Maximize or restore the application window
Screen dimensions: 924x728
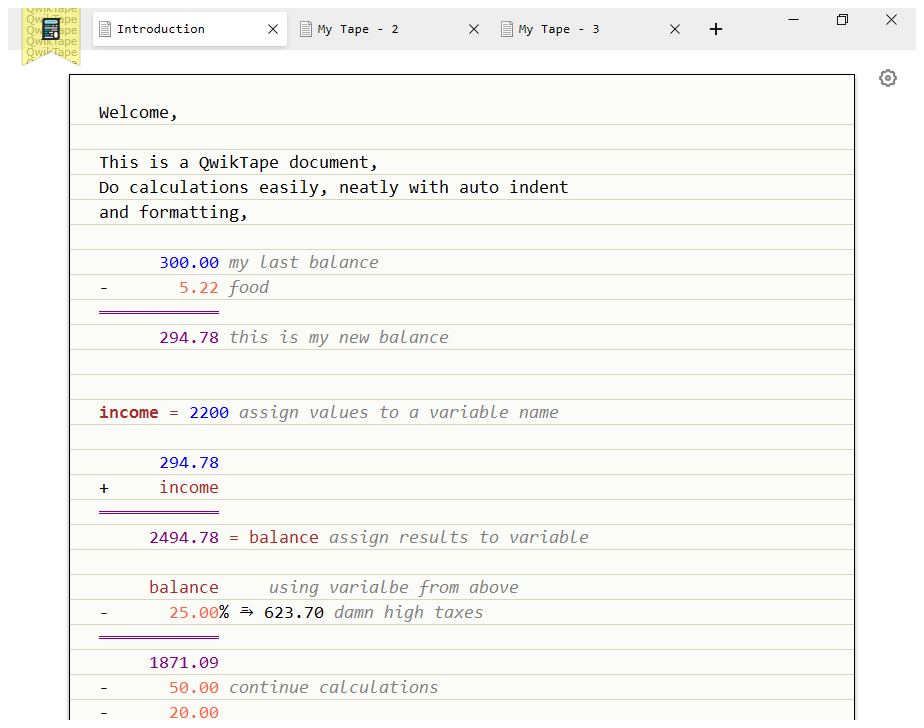click(842, 20)
